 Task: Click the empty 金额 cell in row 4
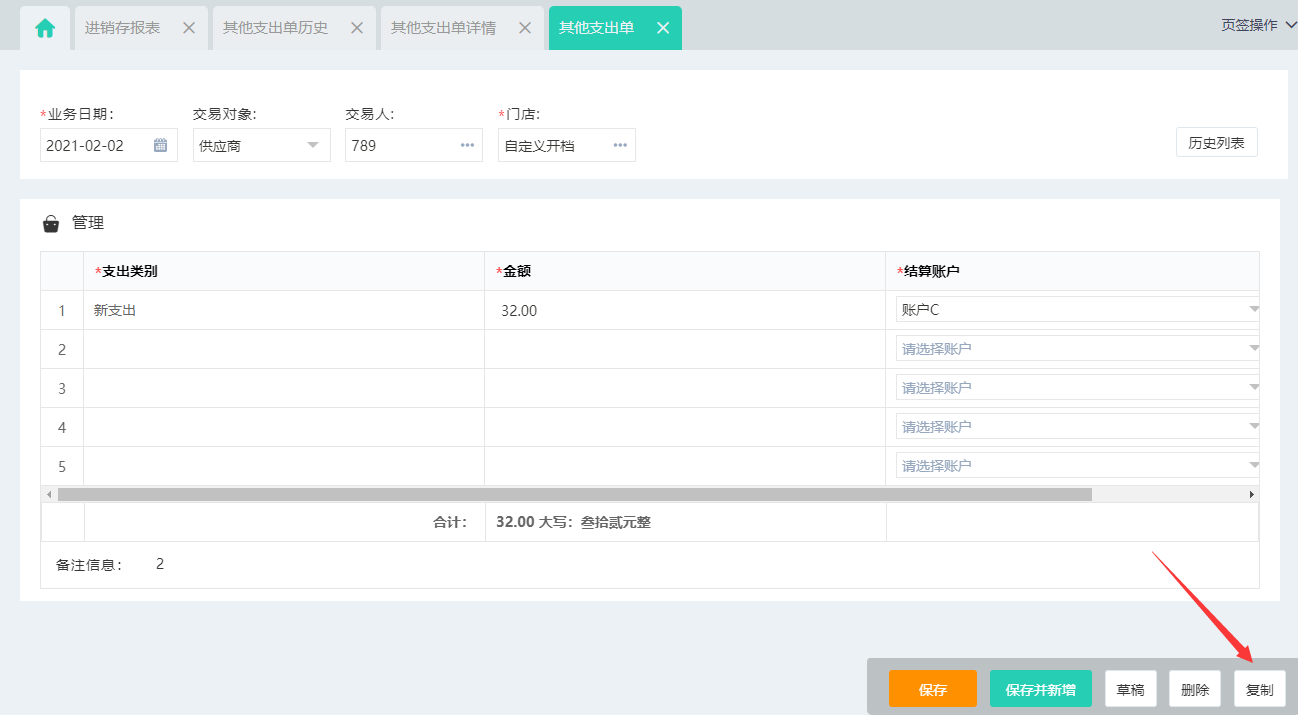point(685,427)
